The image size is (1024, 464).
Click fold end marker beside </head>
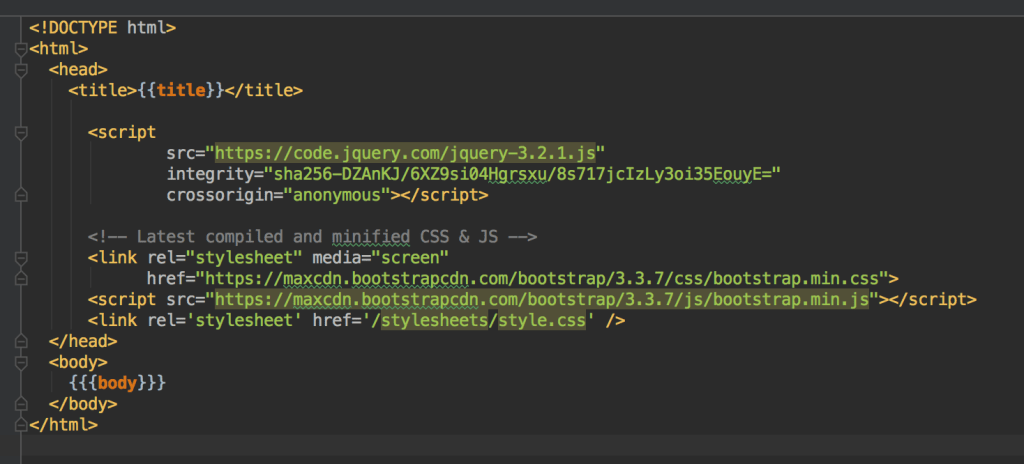pos(21,341)
